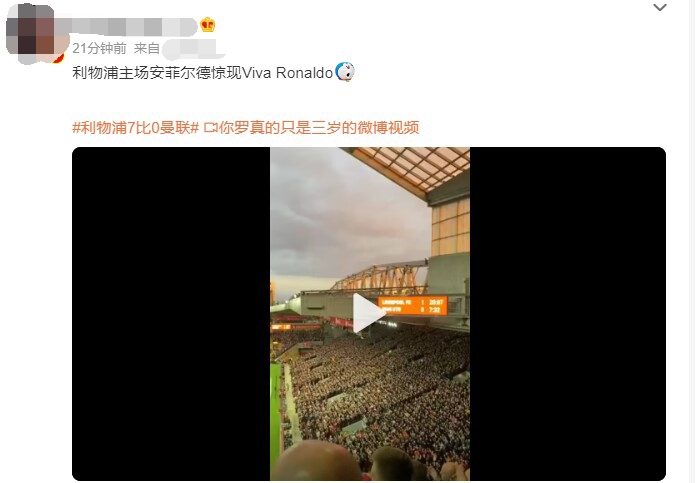Open the blurred username profile link
The width and height of the screenshot is (695, 483).
coord(128,26)
